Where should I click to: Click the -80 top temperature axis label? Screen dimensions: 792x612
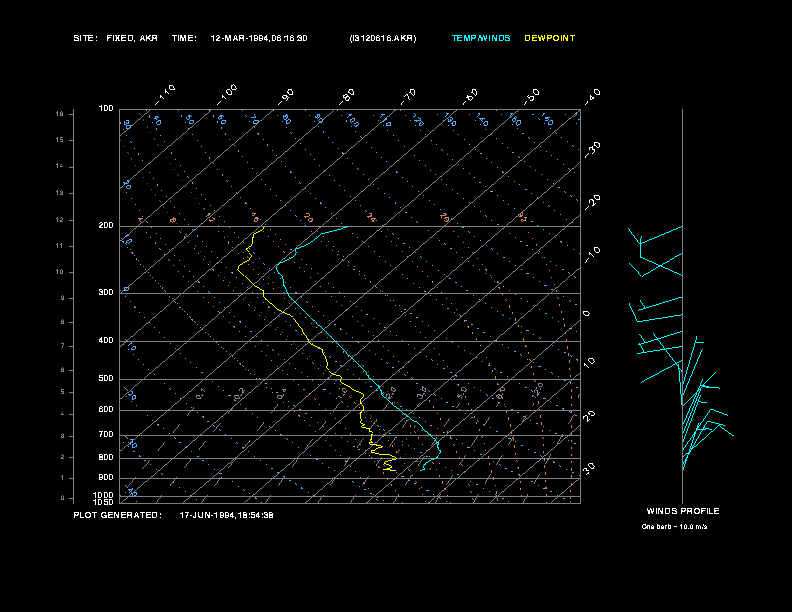(x=347, y=97)
